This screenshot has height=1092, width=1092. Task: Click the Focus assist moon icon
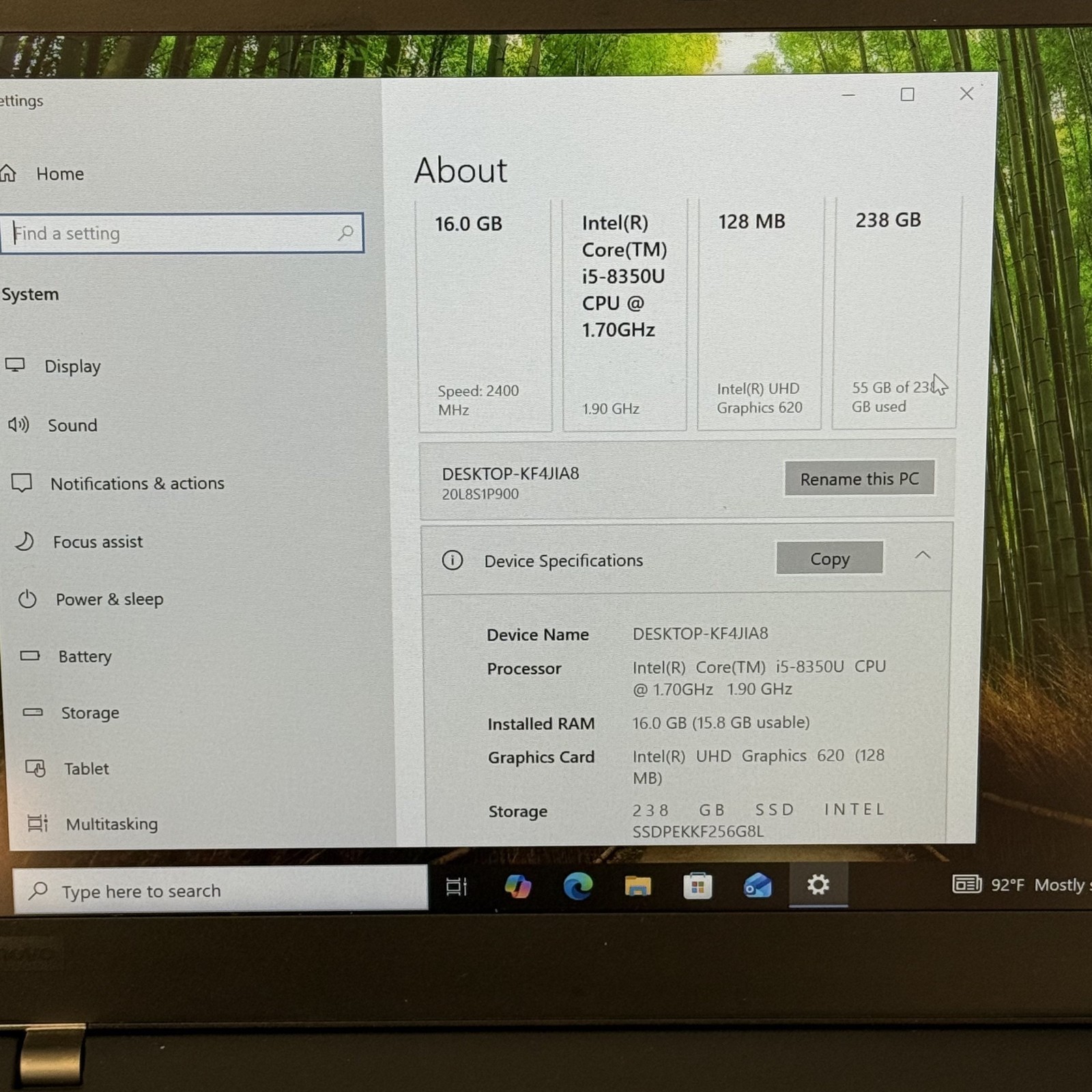coord(25,541)
